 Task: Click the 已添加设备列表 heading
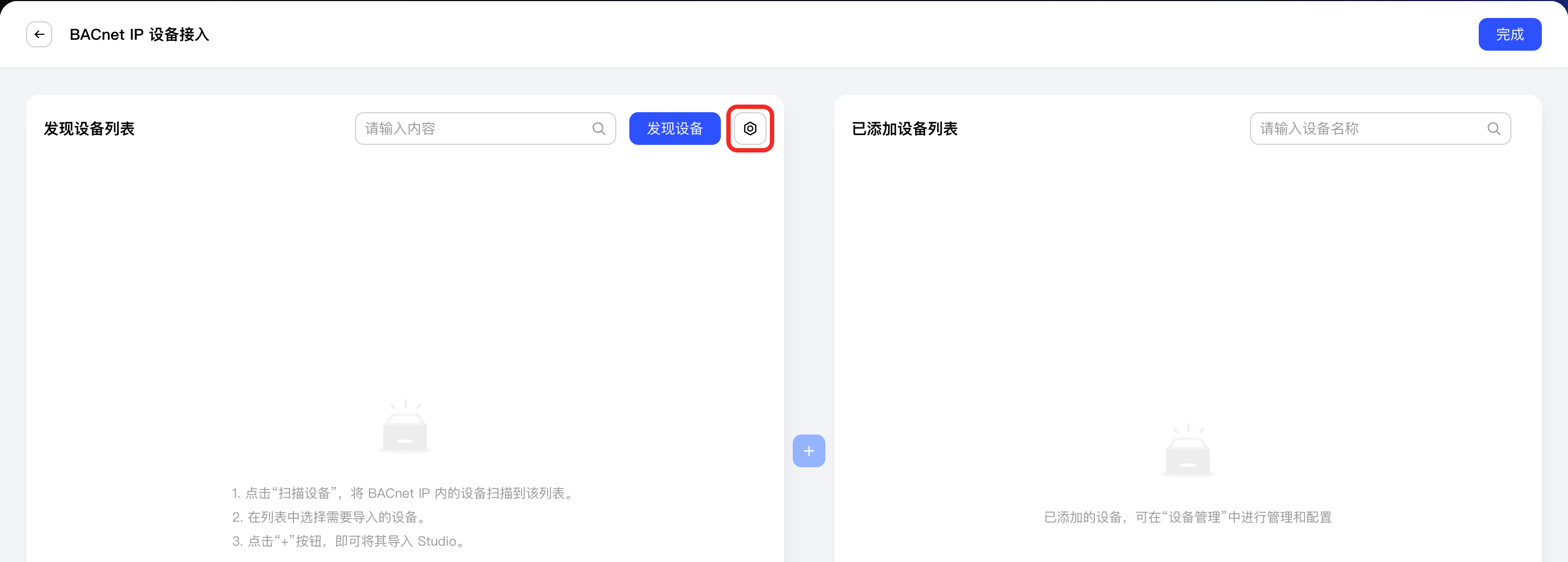[x=904, y=129]
